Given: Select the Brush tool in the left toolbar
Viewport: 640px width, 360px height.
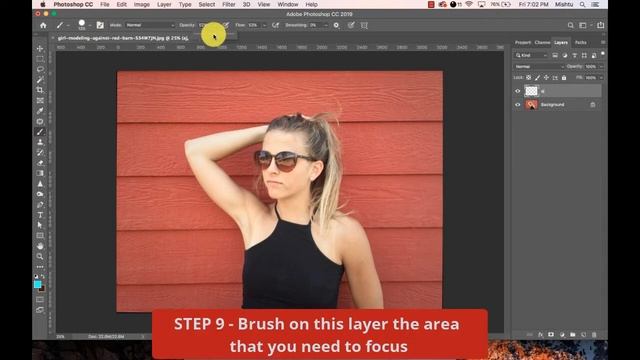Looking at the screenshot, I should click(x=40, y=132).
